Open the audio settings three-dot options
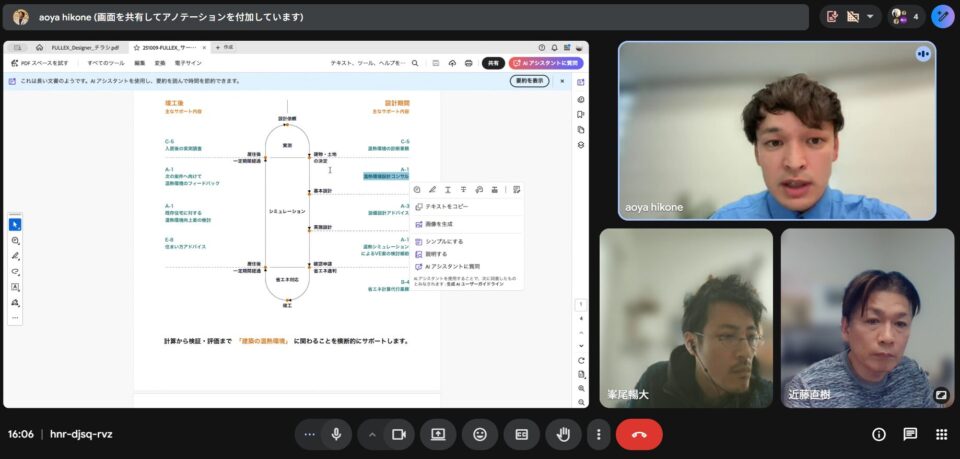Screen dimensions: 960x459 [310, 434]
